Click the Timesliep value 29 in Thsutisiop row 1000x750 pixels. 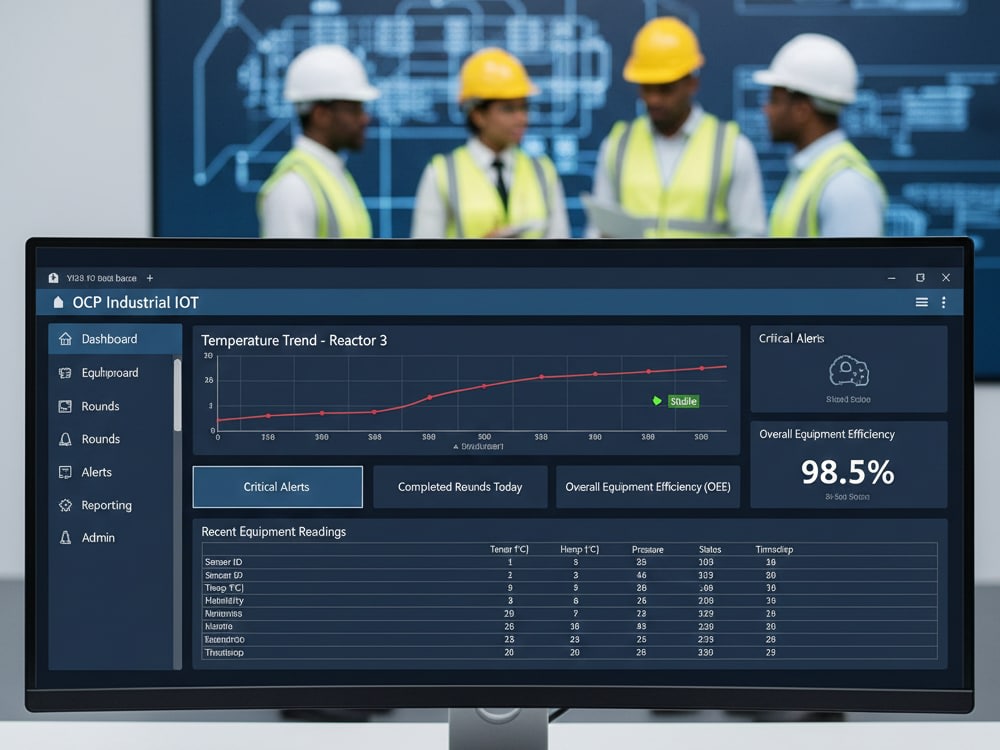(770, 652)
